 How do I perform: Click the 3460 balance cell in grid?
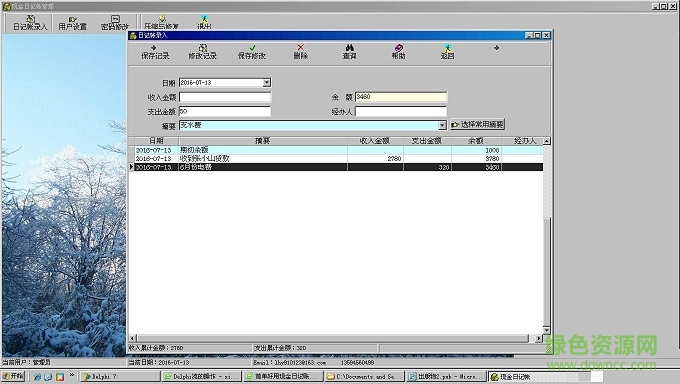(x=476, y=167)
